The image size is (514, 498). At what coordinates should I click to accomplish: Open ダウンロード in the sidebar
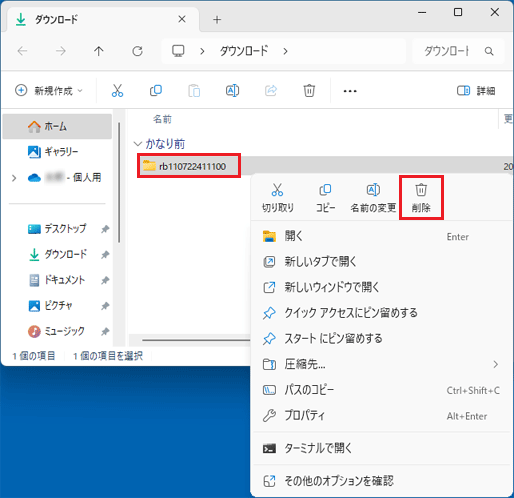point(57,254)
